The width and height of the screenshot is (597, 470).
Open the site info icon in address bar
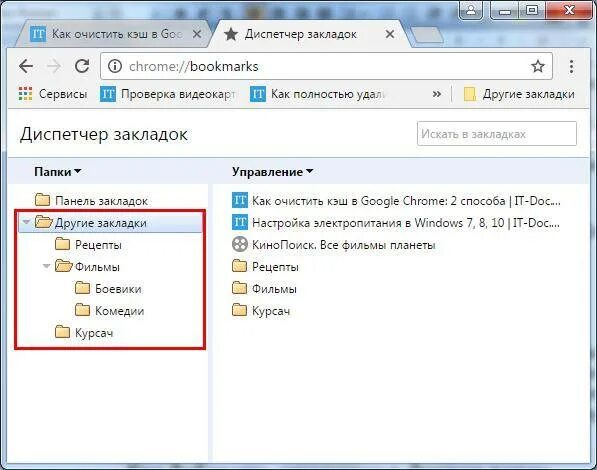pyautogui.click(x=115, y=66)
